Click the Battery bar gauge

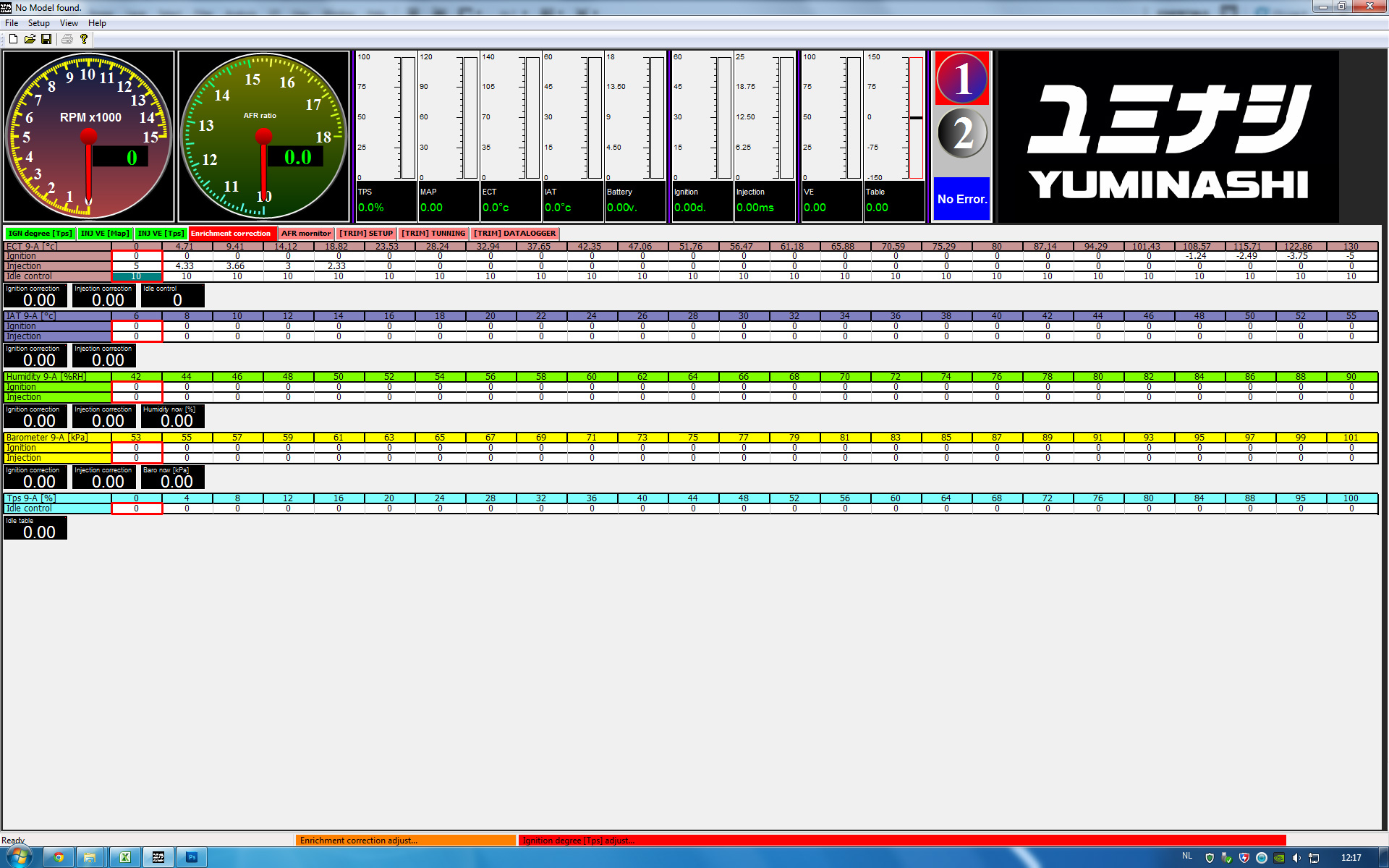tap(634, 116)
